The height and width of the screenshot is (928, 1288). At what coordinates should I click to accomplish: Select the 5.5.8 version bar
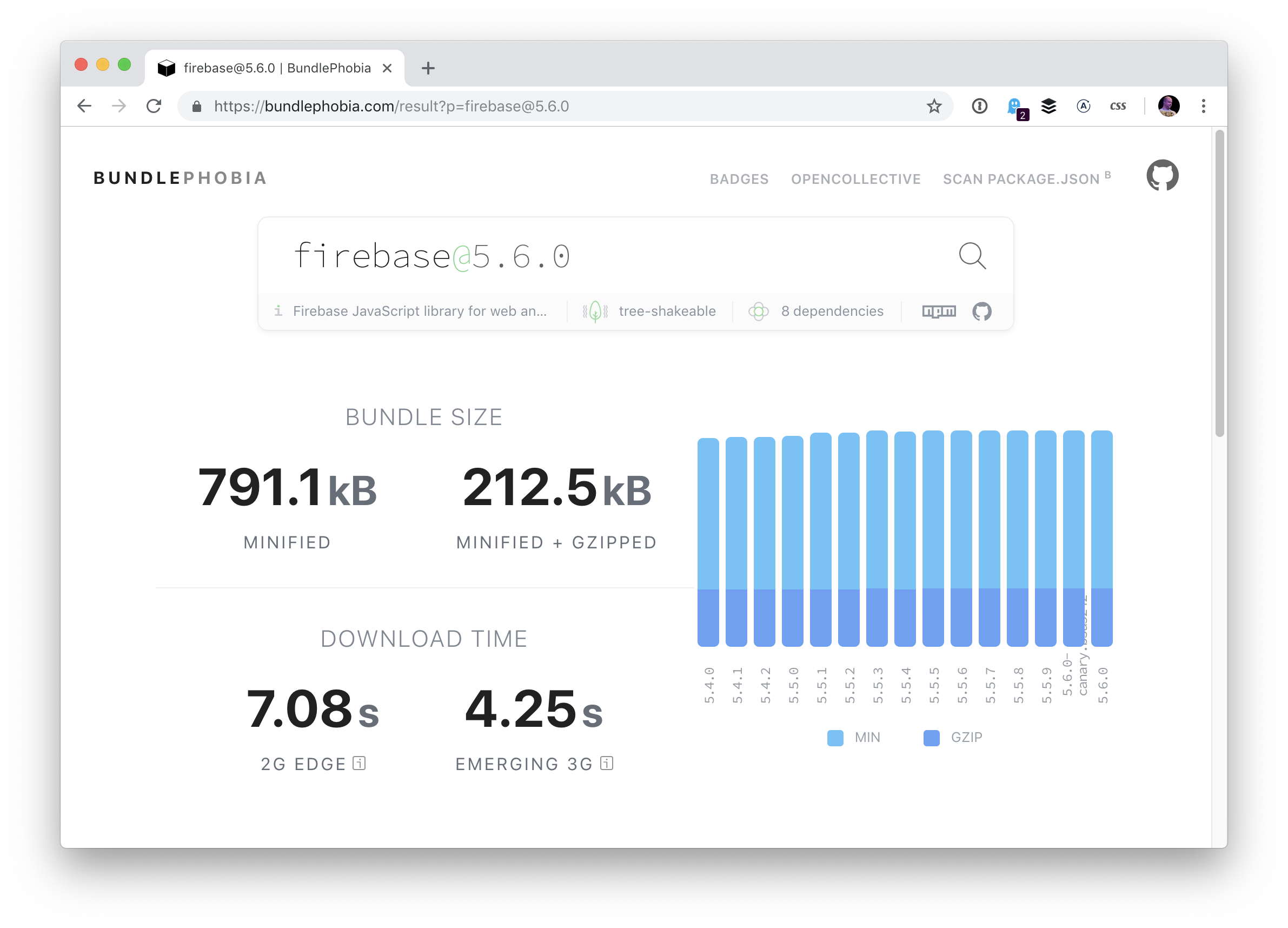click(x=1017, y=539)
